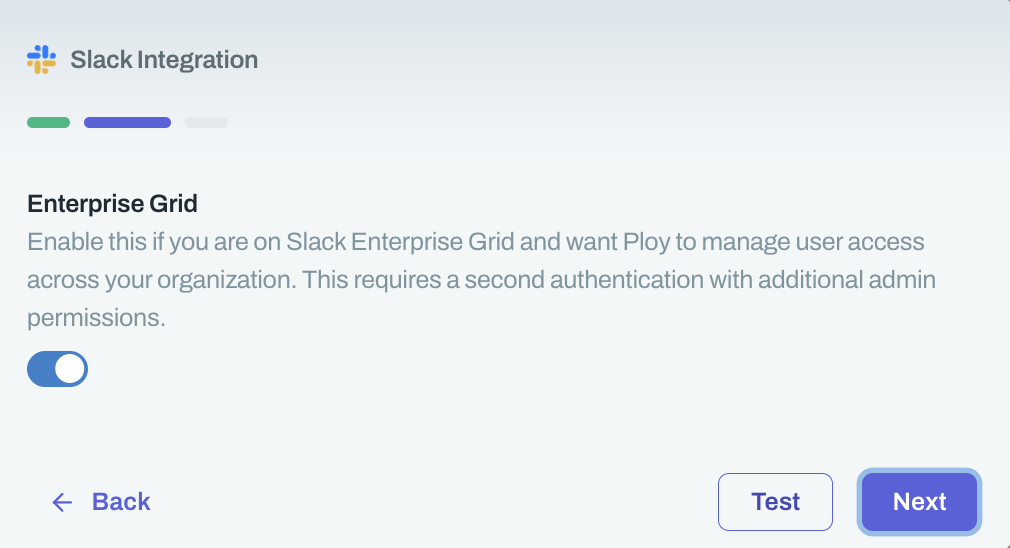The height and width of the screenshot is (548, 1010).
Task: Click the Enterprise Grid heading
Action: [112, 204]
